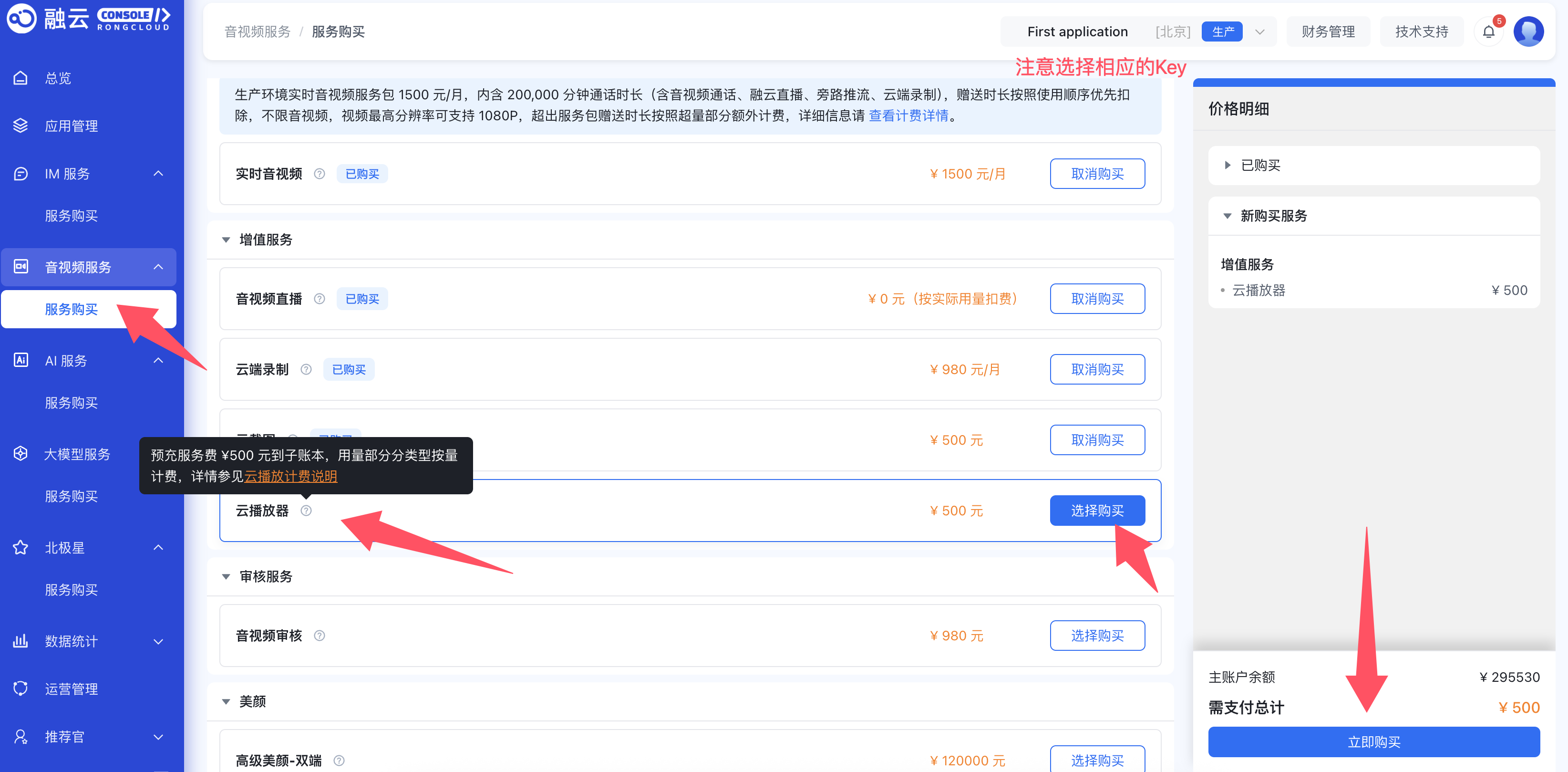The image size is (1568, 772).
Task: Click help icon next to 云端录制
Action: click(x=306, y=370)
